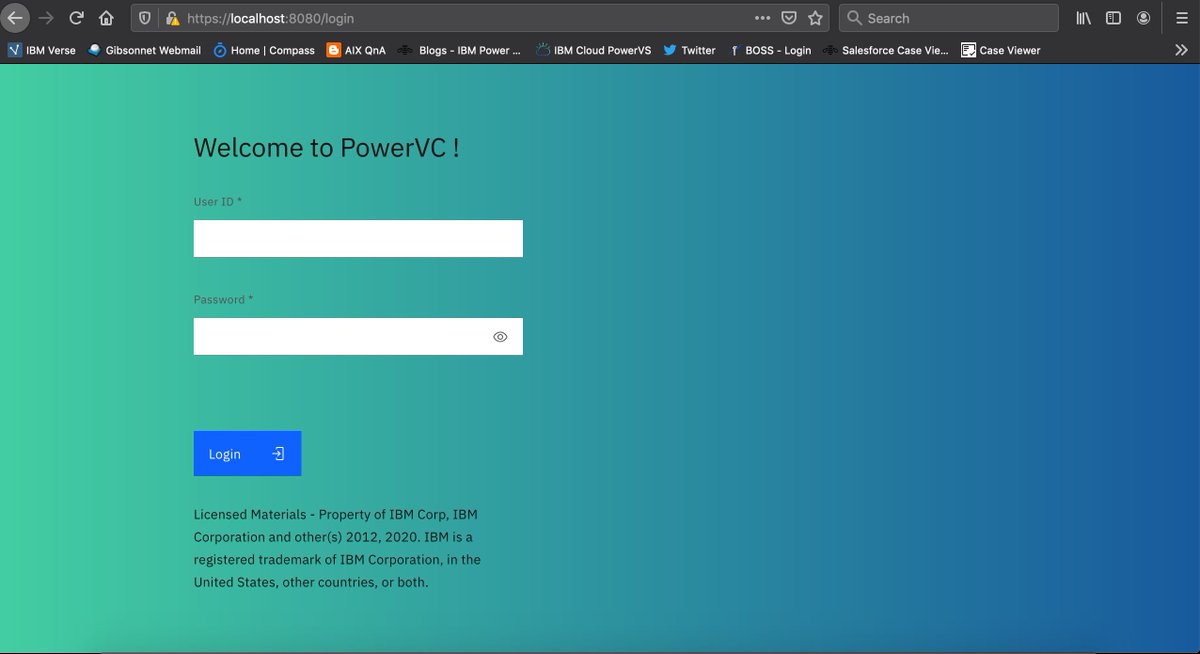This screenshot has height=654, width=1200.
Task: Navigate to the browser home page
Action: point(106,18)
